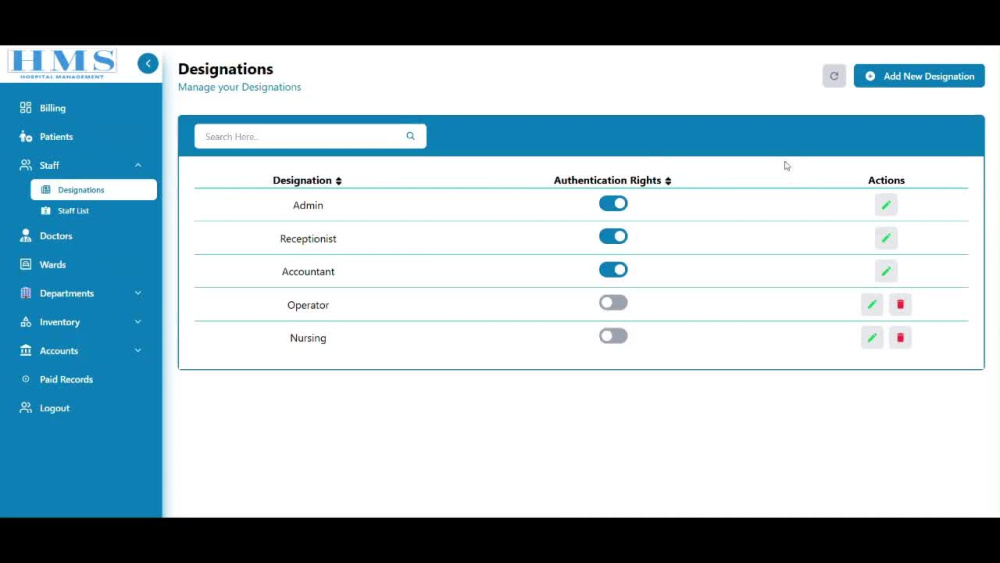Viewport: 1000px width, 563px height.
Task: Click Add New Designation button
Action: 919,76
